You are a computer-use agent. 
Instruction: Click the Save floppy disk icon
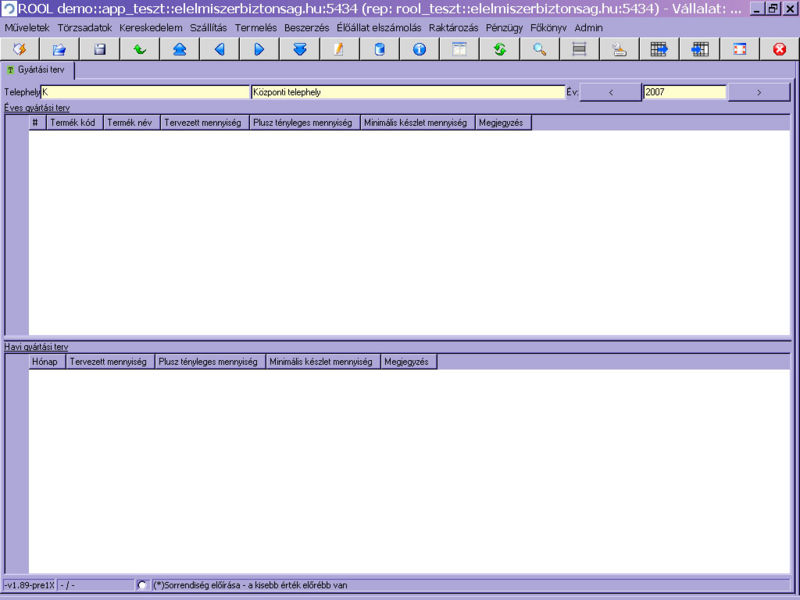click(x=99, y=49)
